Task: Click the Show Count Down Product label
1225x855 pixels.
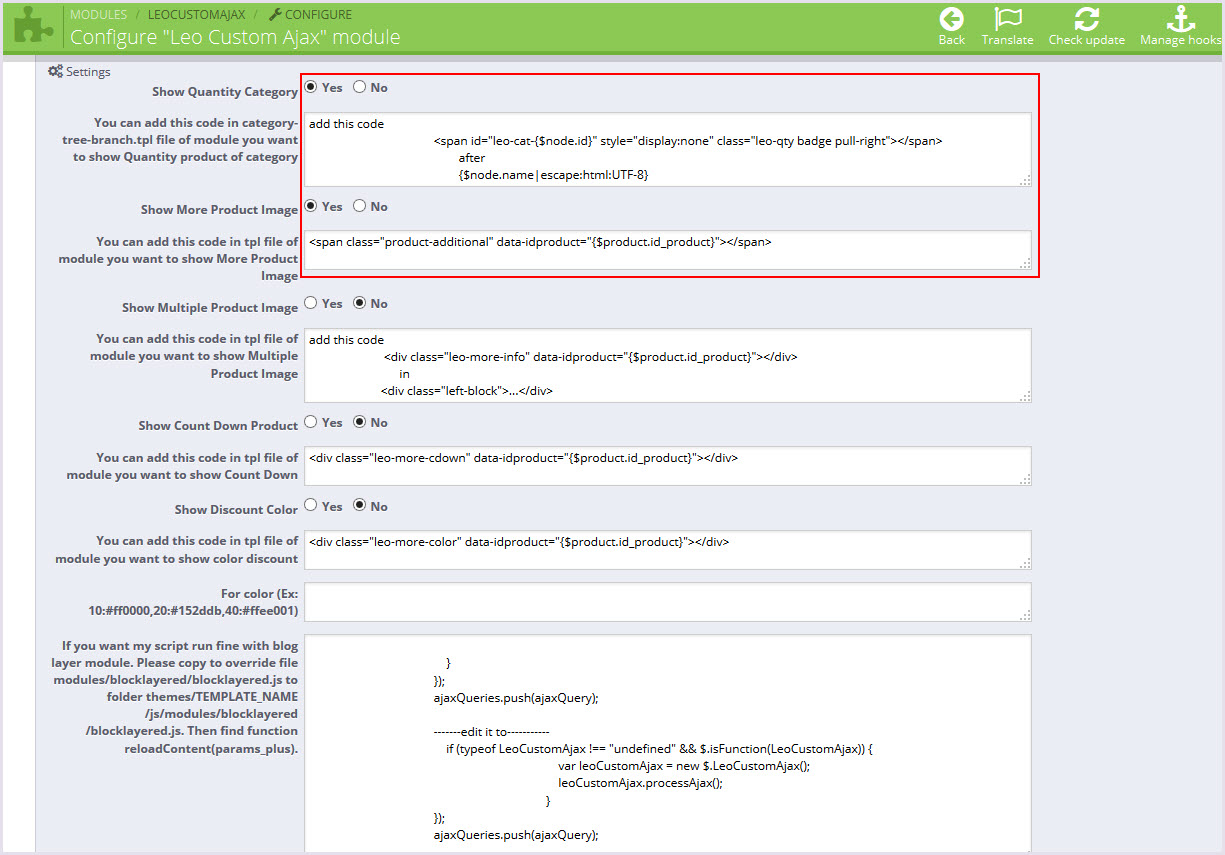Action: coord(218,425)
